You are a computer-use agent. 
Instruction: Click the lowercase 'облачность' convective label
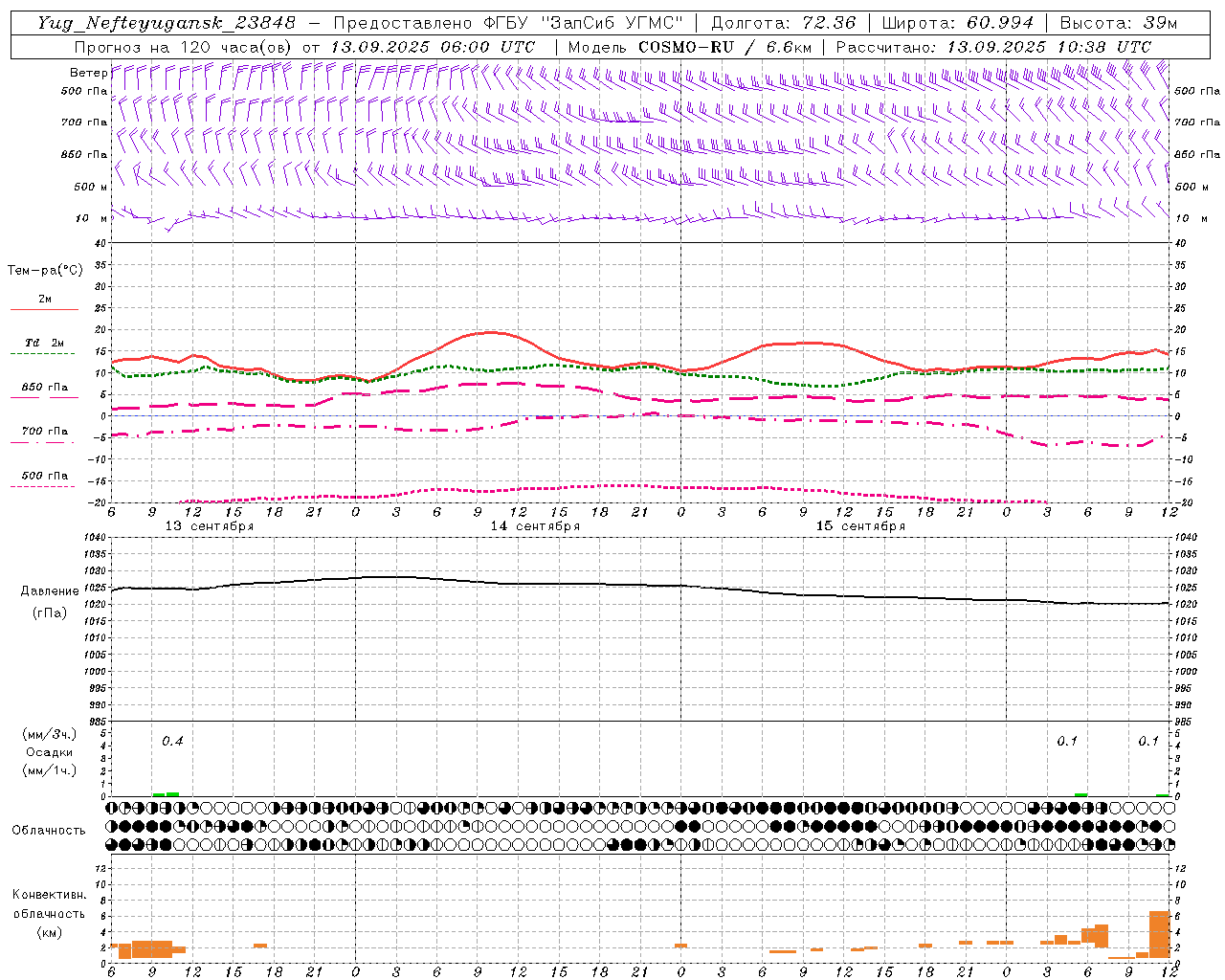pos(49,914)
